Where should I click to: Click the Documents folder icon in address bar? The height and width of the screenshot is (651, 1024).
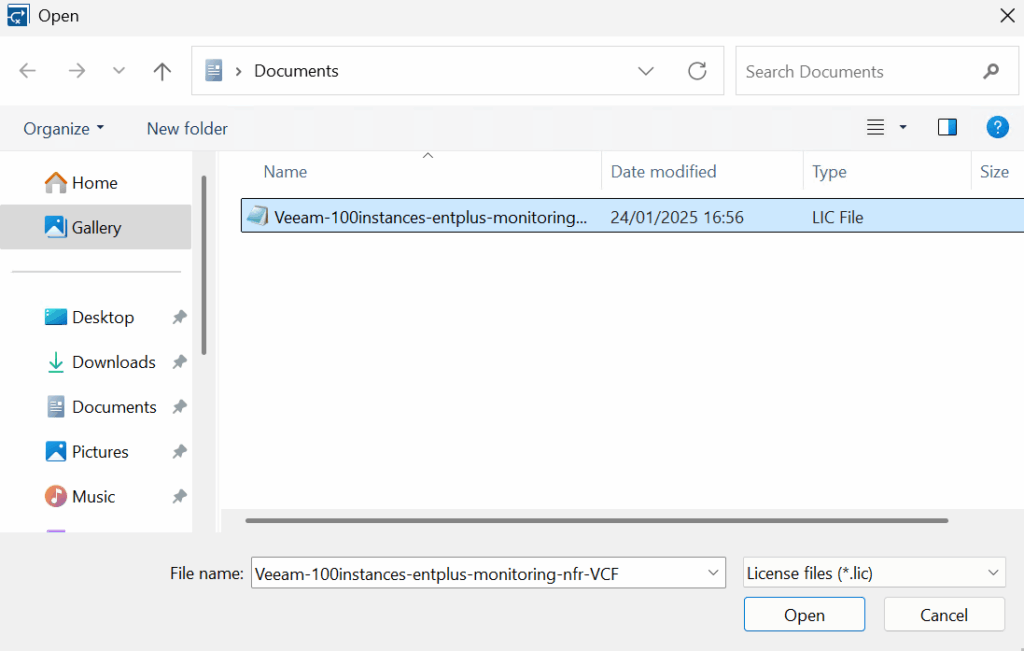coord(214,71)
